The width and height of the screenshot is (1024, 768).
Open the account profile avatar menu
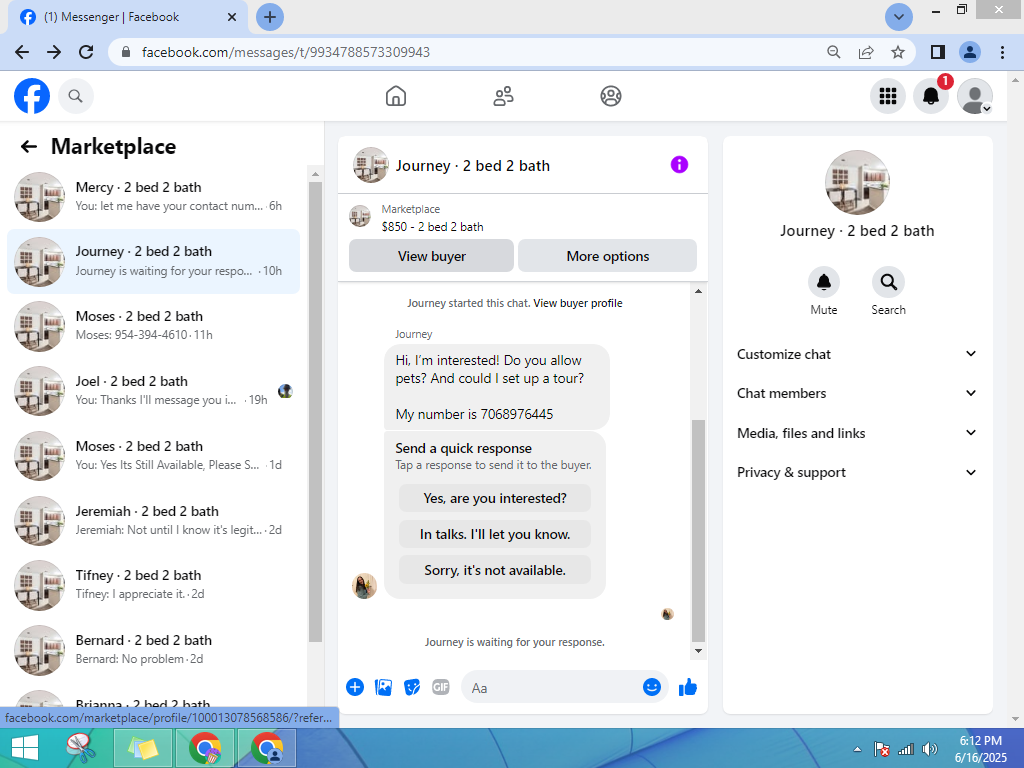[975, 96]
